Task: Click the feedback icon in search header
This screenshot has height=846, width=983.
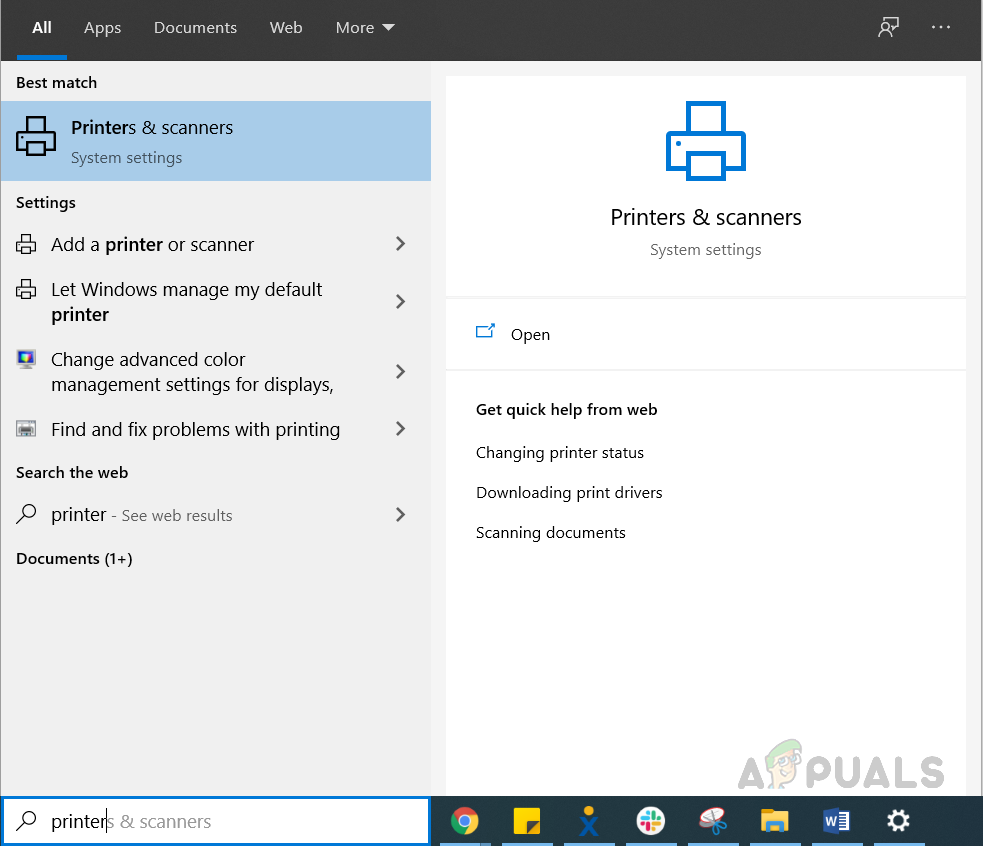Action: (x=887, y=28)
